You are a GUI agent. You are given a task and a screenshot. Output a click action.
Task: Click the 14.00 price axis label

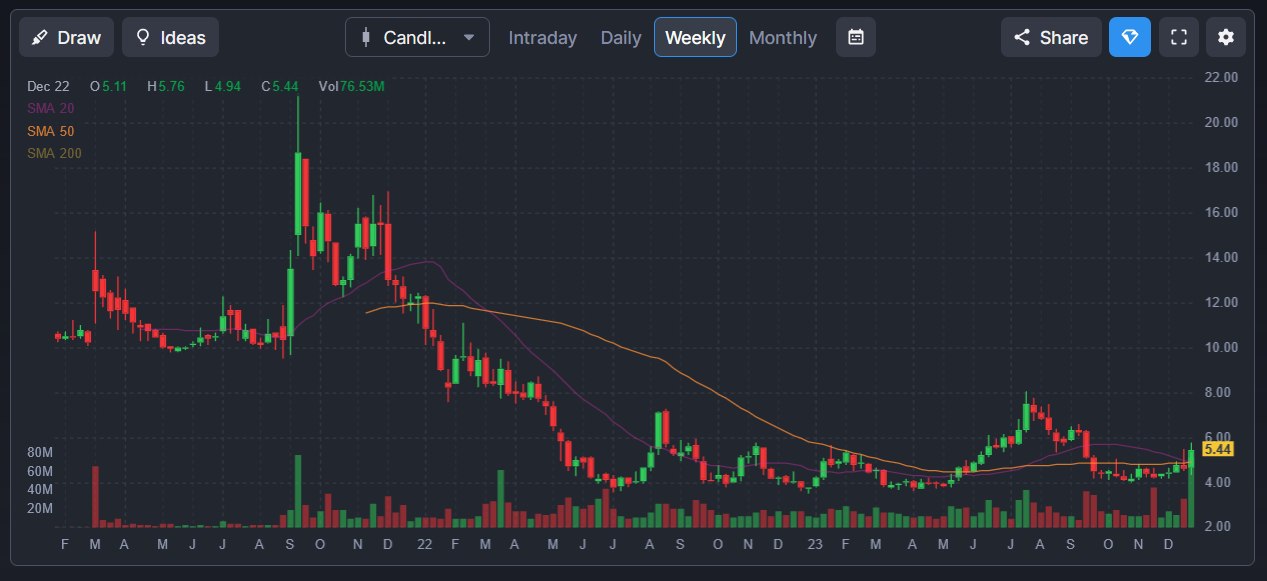(1223, 257)
